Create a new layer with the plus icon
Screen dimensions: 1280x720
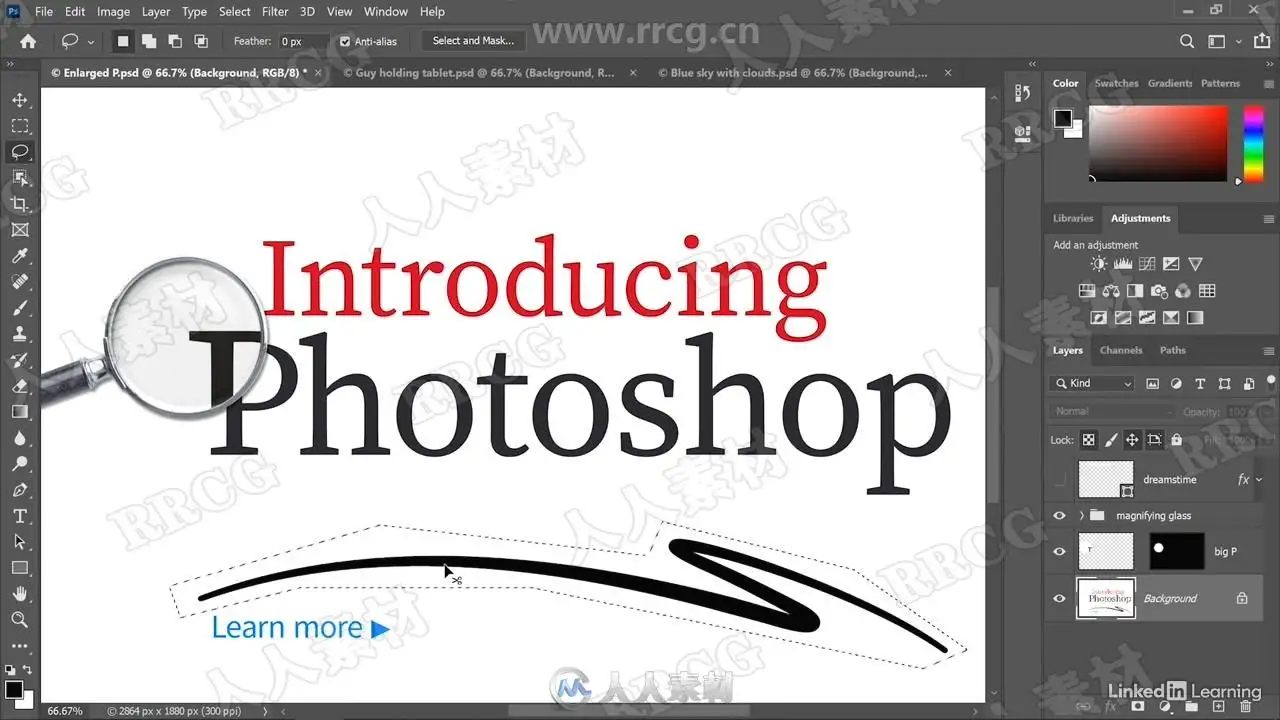click(x=1219, y=707)
